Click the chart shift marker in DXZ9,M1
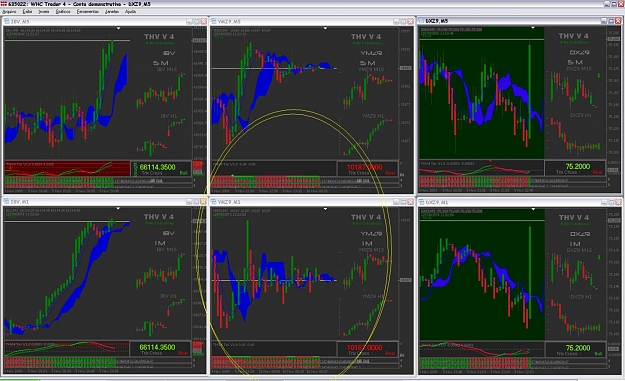 pos(533,209)
